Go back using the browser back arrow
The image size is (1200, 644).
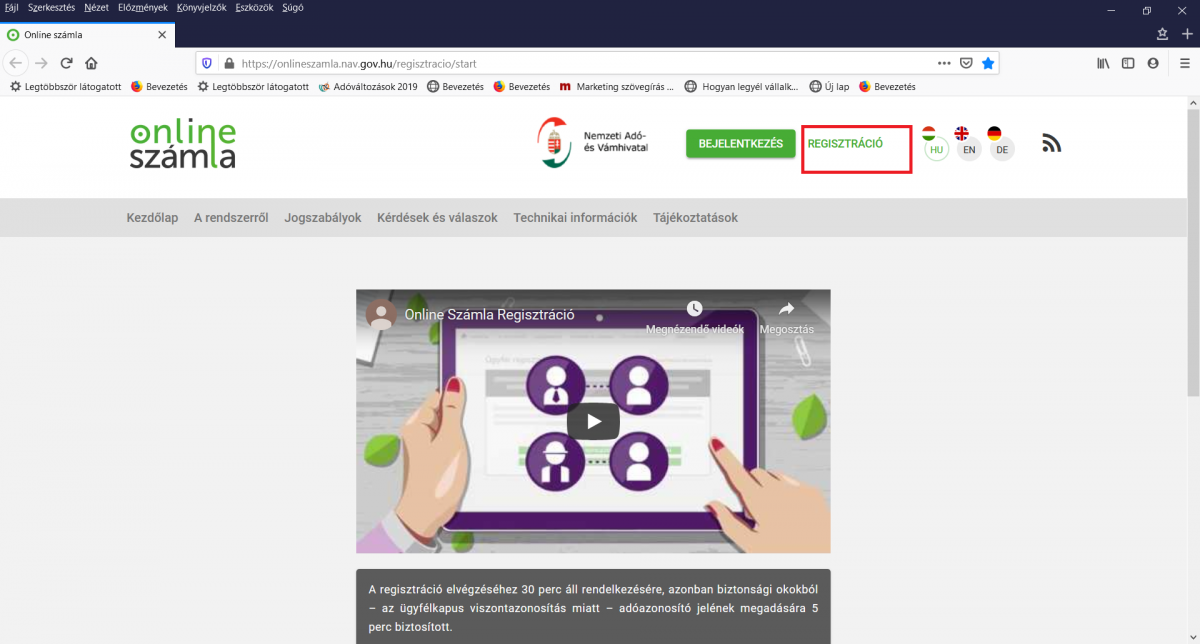point(16,62)
